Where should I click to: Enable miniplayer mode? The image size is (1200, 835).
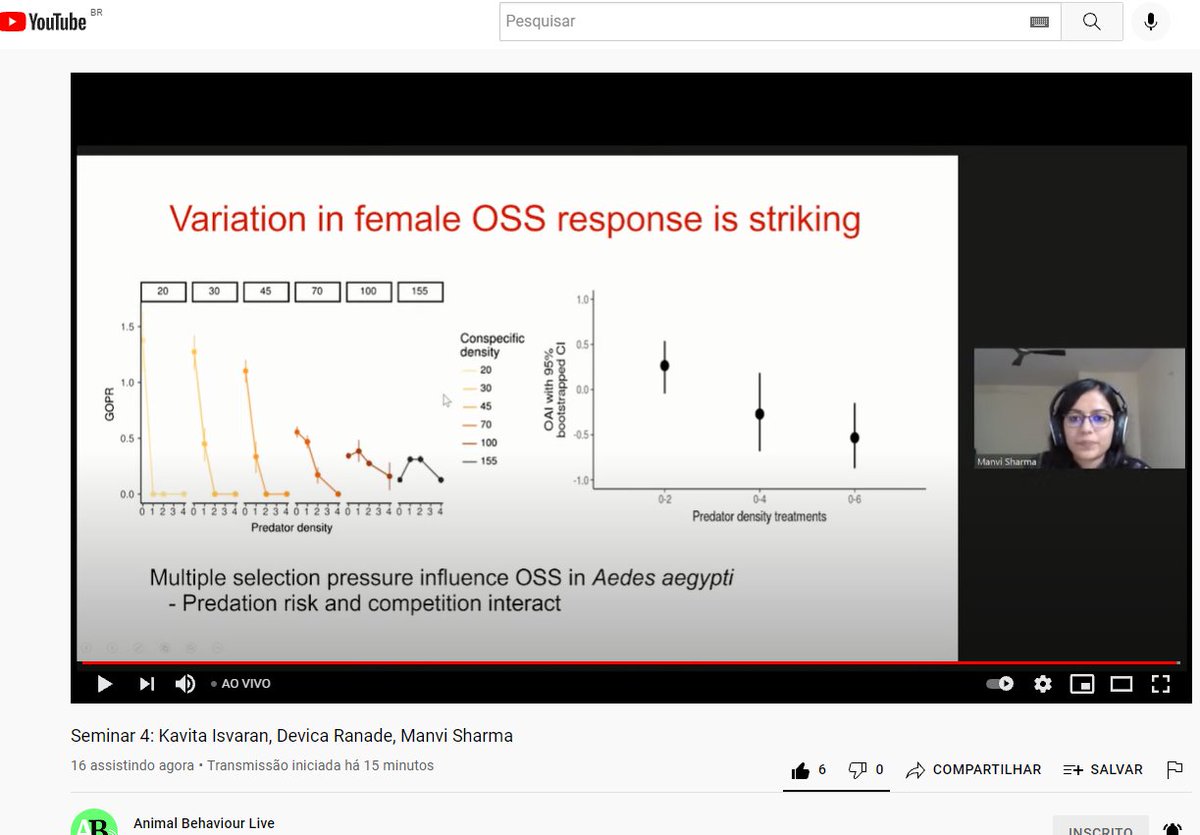[1082, 684]
